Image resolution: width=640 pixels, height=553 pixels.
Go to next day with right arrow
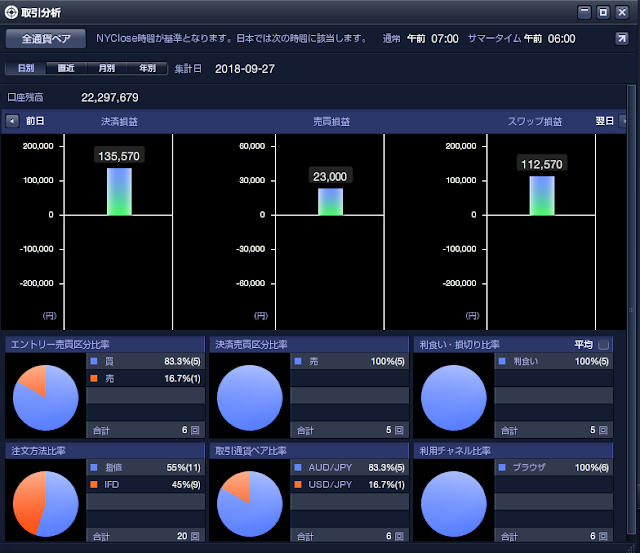click(623, 121)
